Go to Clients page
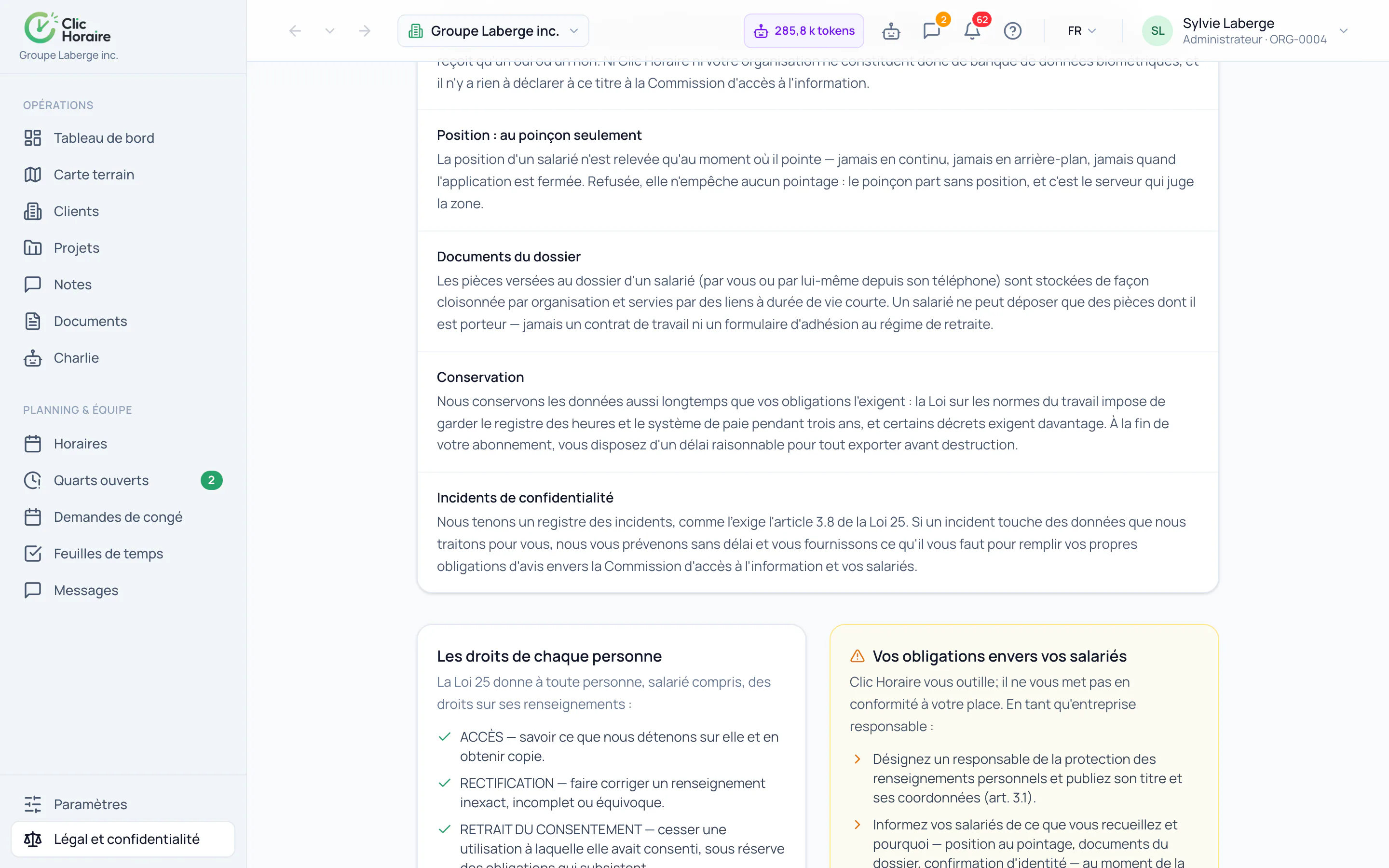The width and height of the screenshot is (1389, 868). coord(123,211)
